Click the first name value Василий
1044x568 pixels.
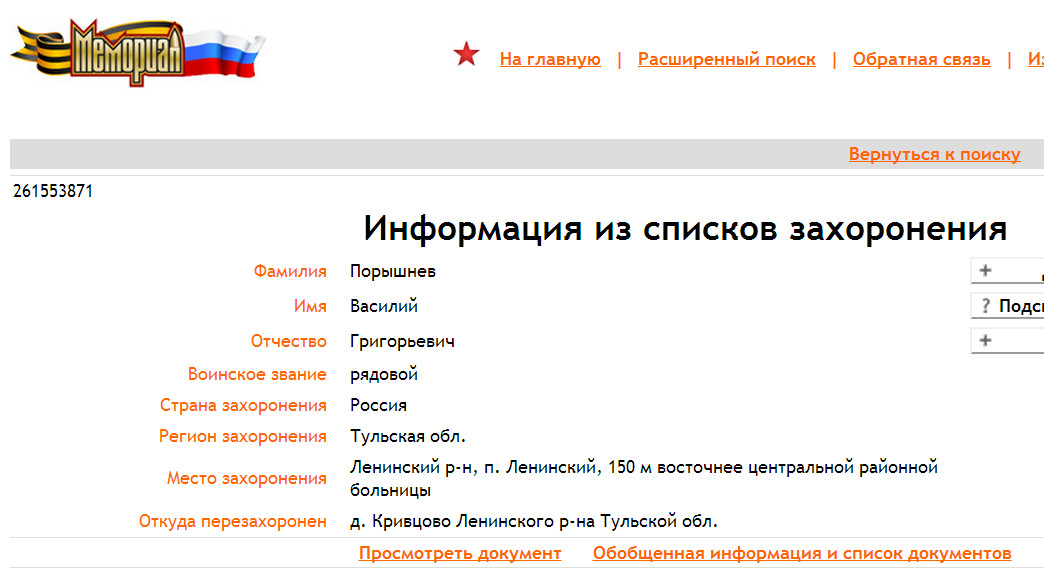[384, 306]
